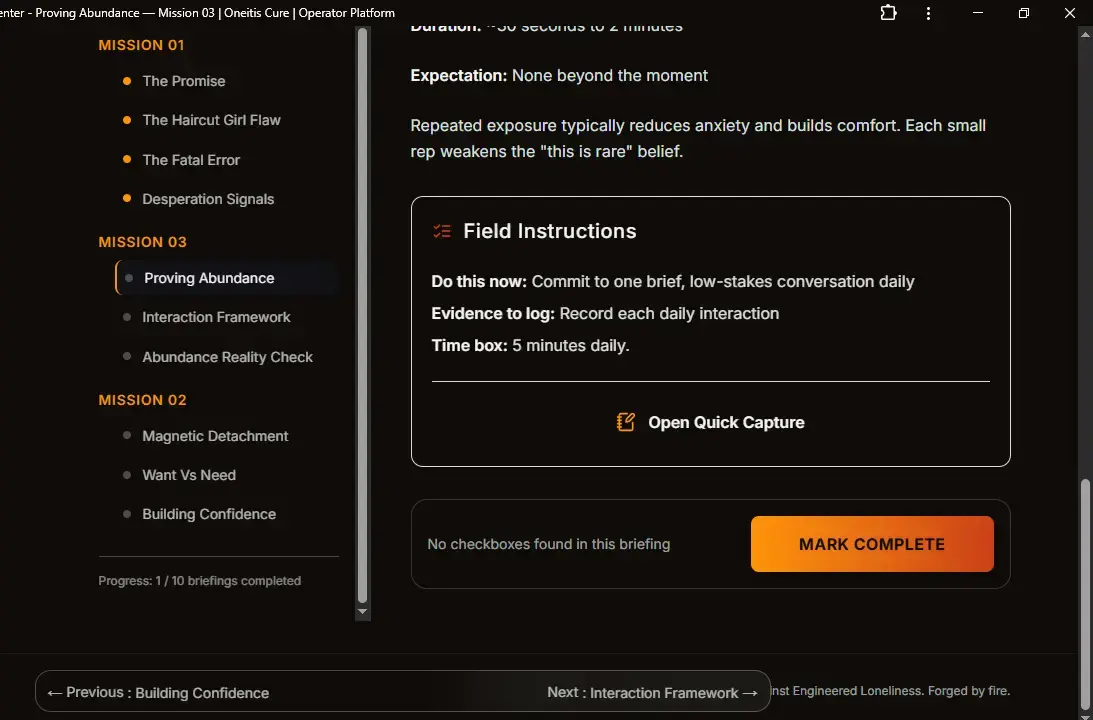
Task: Open the Want Vs Need briefing
Action: click(189, 475)
